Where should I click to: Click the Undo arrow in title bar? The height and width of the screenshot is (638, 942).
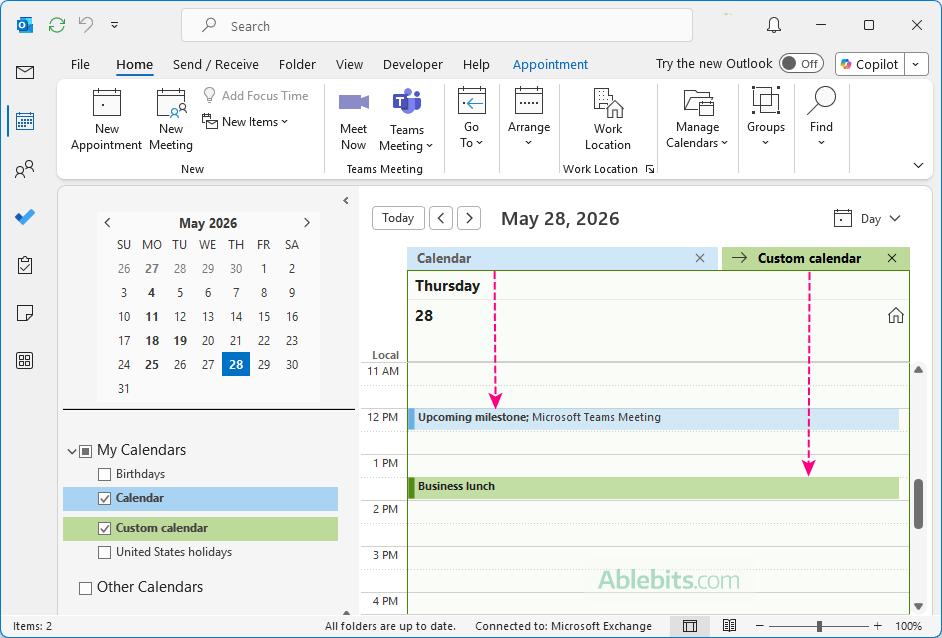click(x=86, y=25)
